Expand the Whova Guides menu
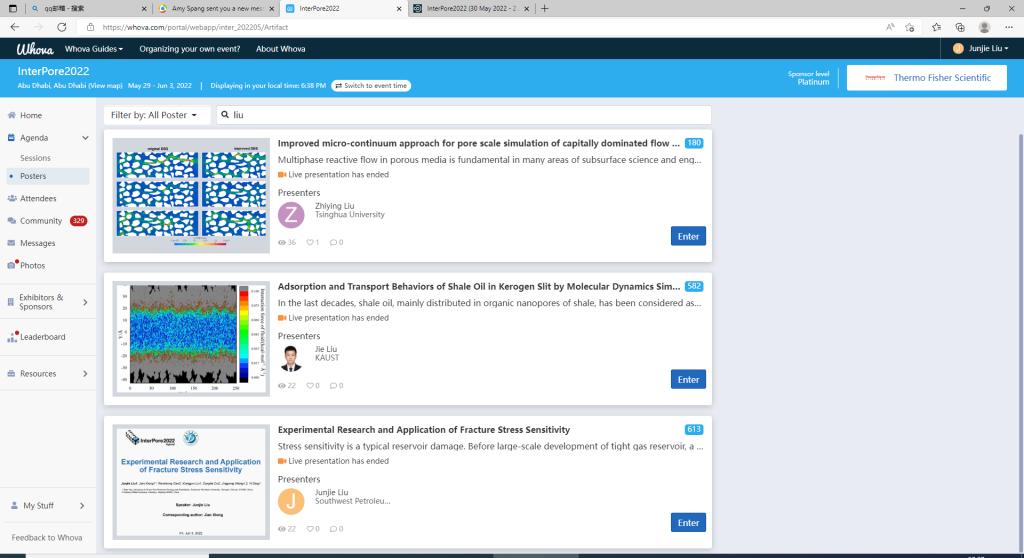Screen dimensions: 1024x558 (94, 48)
